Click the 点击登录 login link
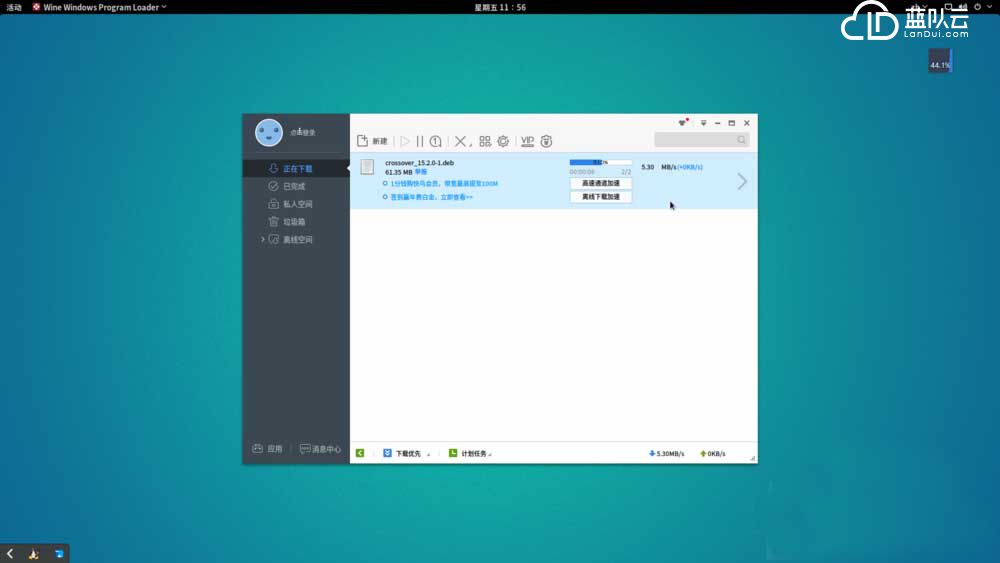The image size is (1000, 563). tap(303, 133)
